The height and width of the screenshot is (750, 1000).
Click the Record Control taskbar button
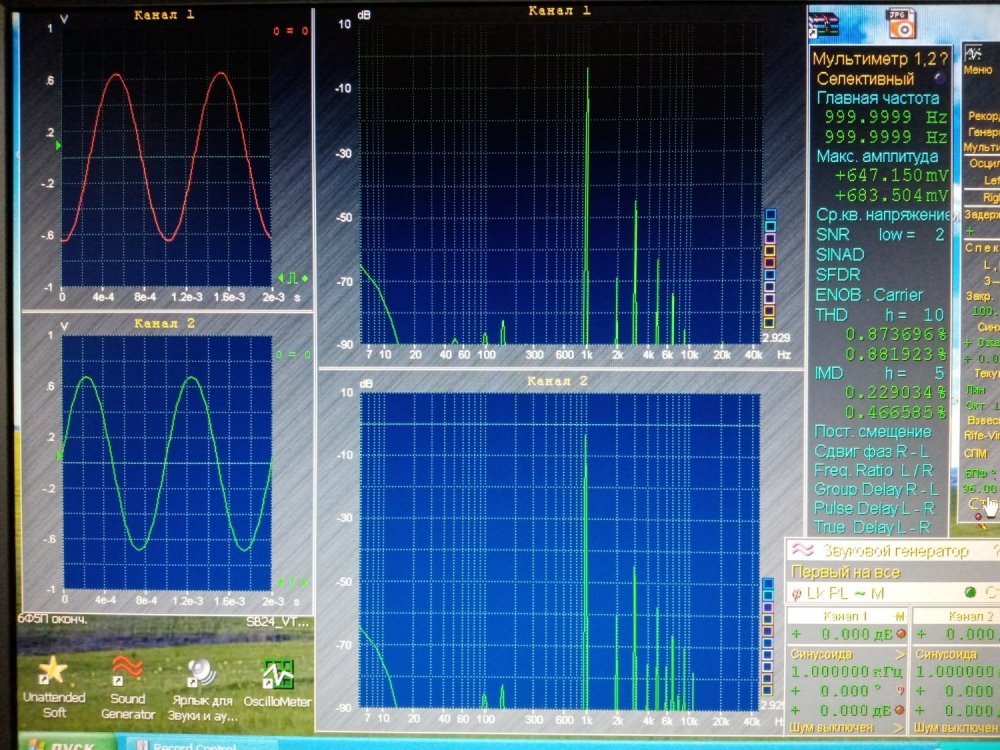pyautogui.click(x=195, y=743)
